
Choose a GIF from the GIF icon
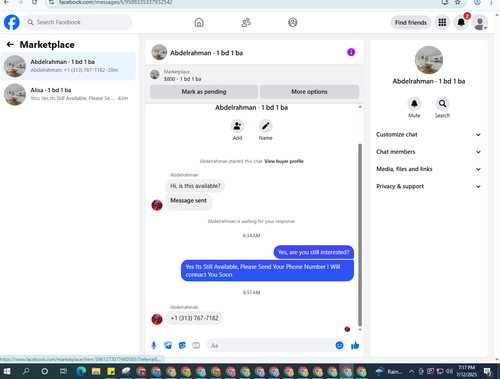pos(196,345)
